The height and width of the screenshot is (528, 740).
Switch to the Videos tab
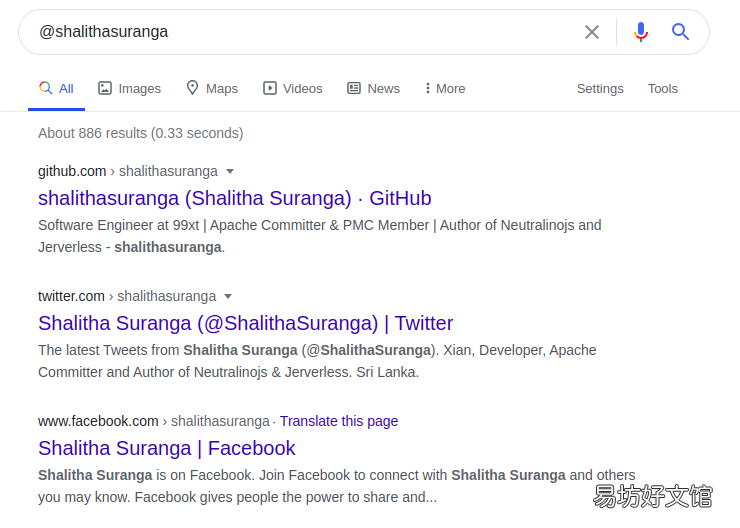click(x=293, y=89)
